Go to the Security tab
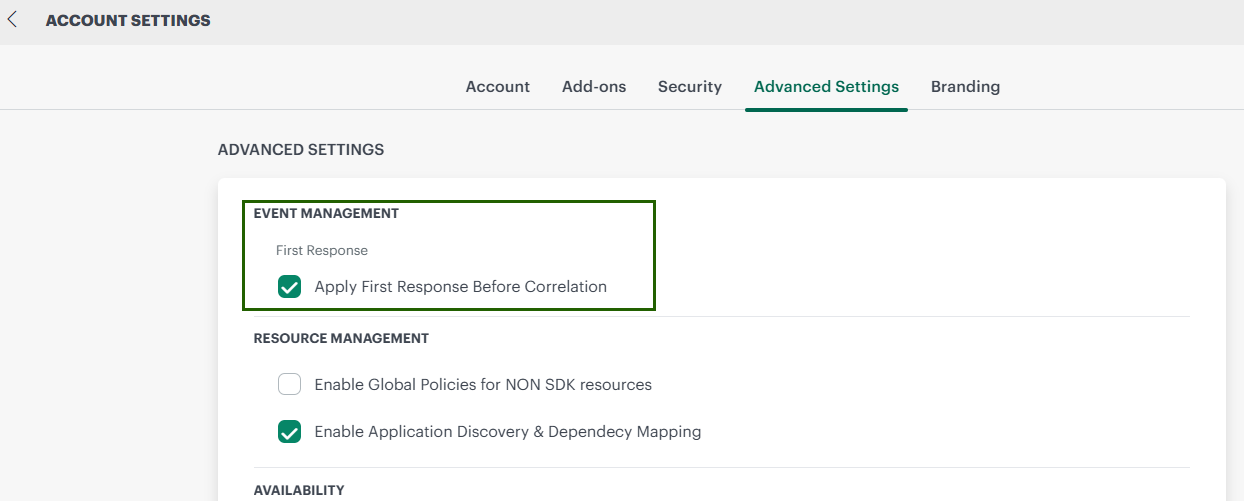The height and width of the screenshot is (501, 1244). click(689, 87)
